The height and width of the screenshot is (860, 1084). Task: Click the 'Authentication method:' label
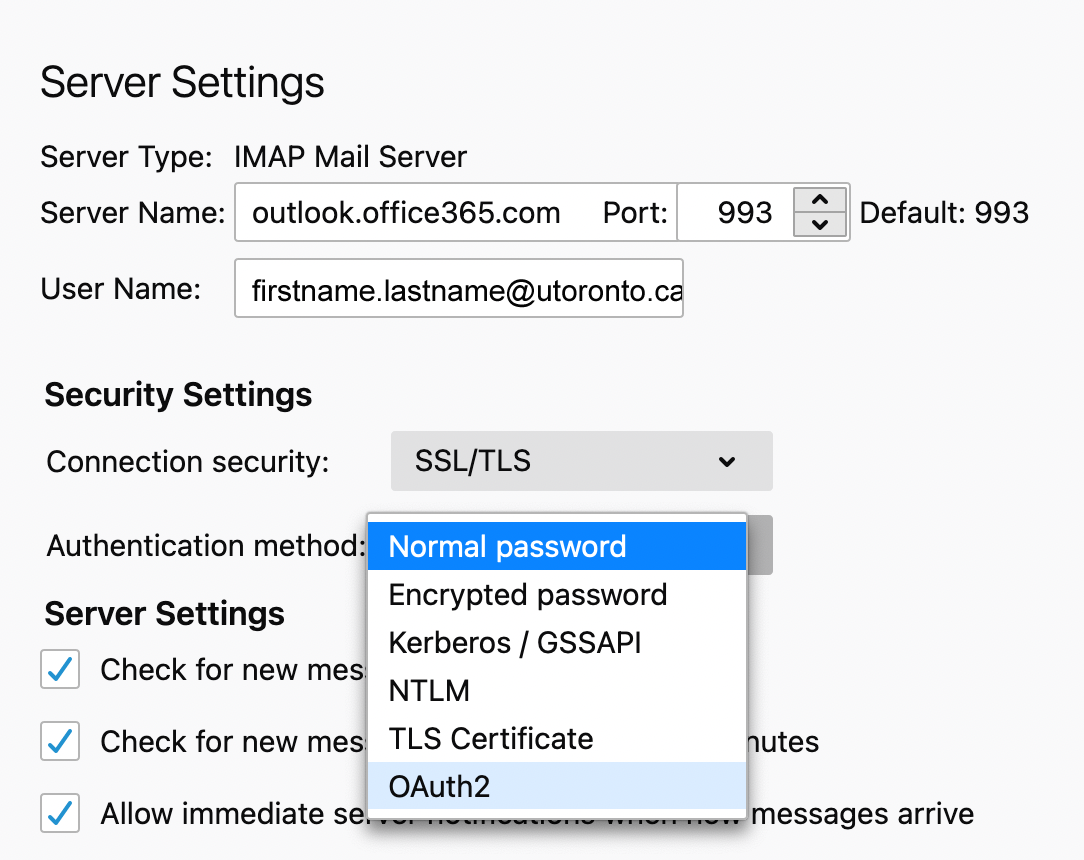point(205,546)
